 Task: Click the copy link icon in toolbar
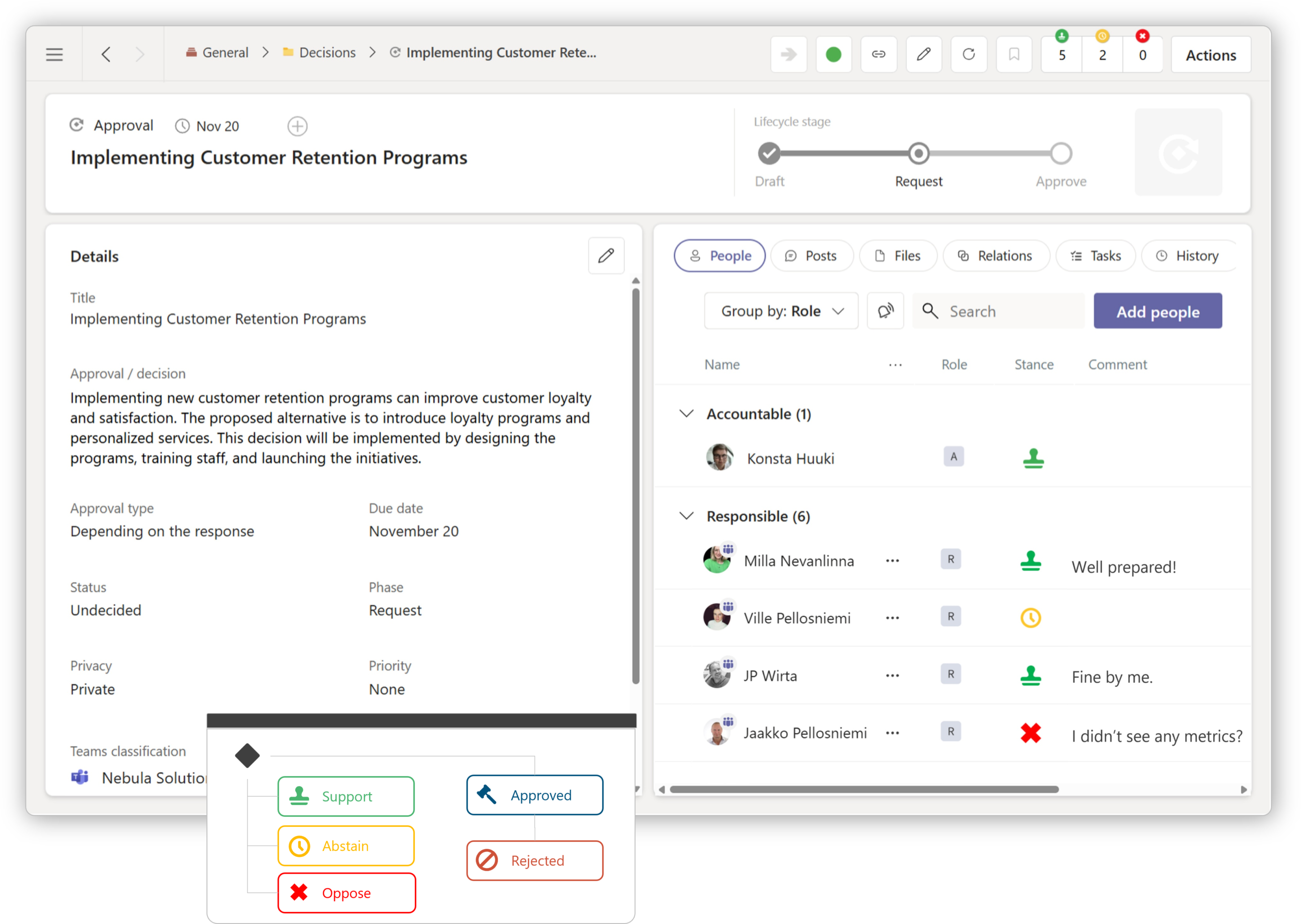(x=878, y=55)
